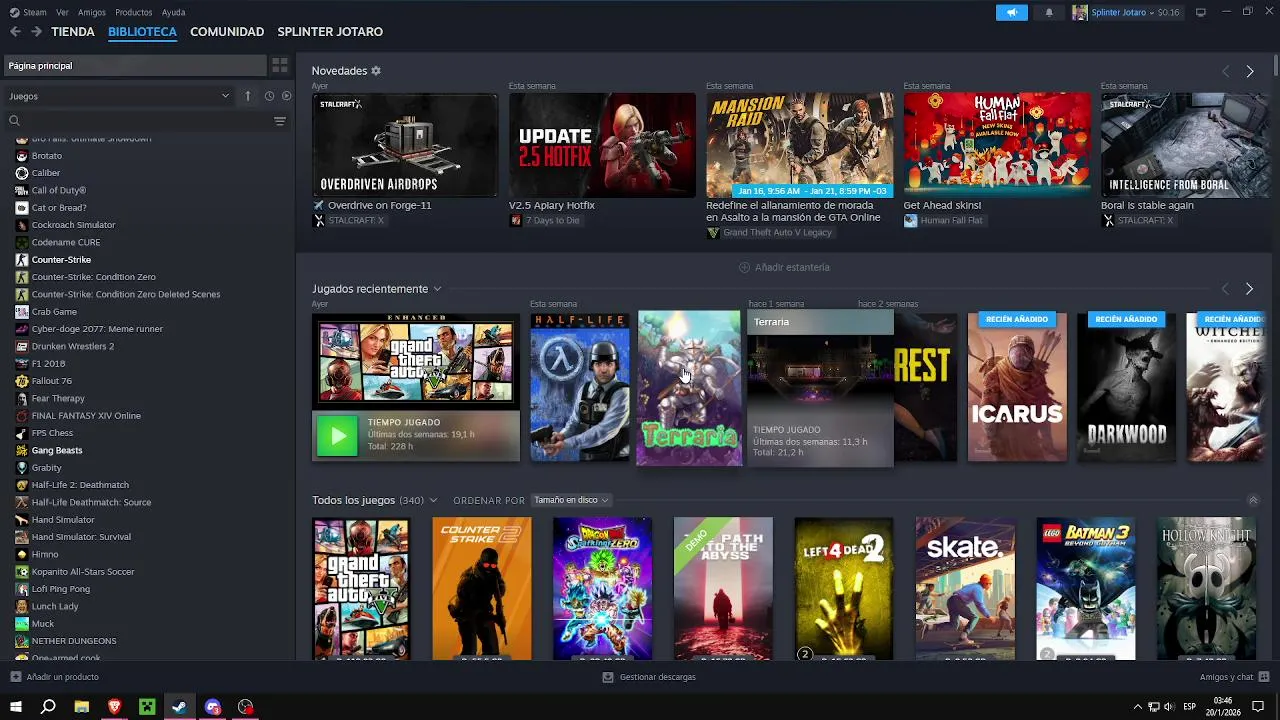Go forward with the right navigation arrow
The height and width of the screenshot is (720, 1280).
tap(36, 32)
